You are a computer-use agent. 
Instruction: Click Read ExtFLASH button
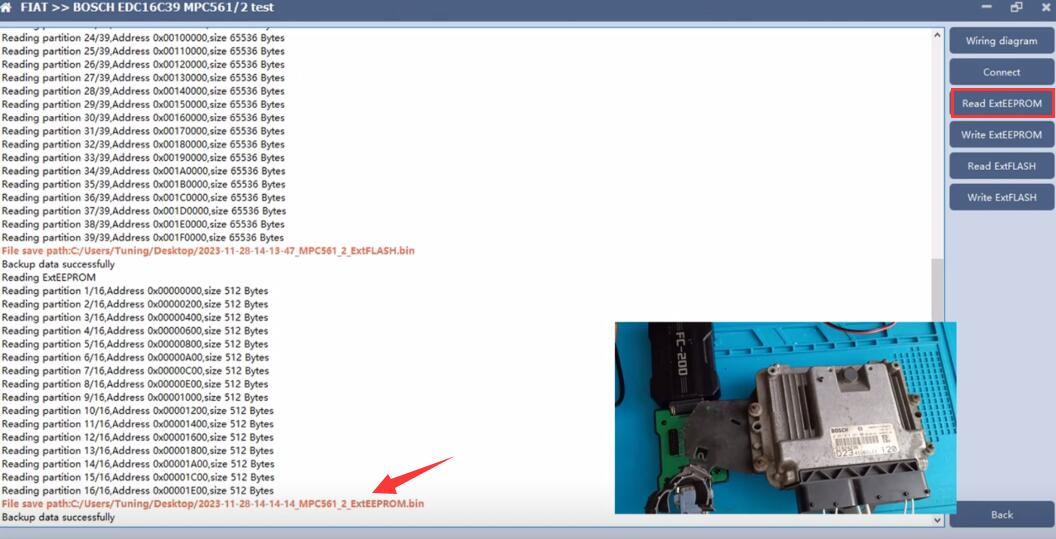point(1001,166)
